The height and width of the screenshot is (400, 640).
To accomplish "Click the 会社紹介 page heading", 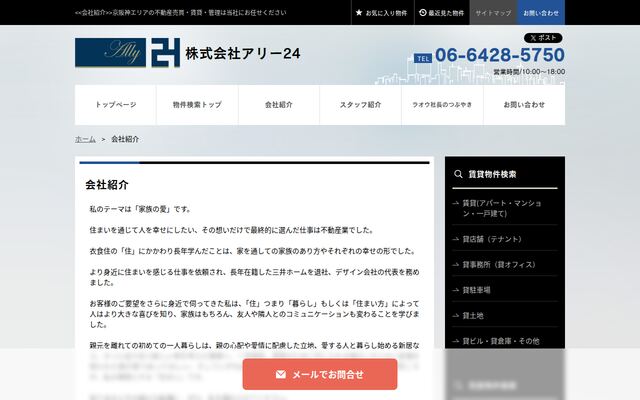I will coord(107,185).
